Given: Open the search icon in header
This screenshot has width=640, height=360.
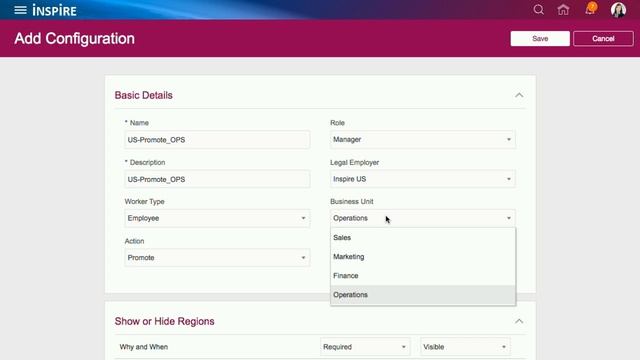Looking at the screenshot, I should click(x=538, y=9).
